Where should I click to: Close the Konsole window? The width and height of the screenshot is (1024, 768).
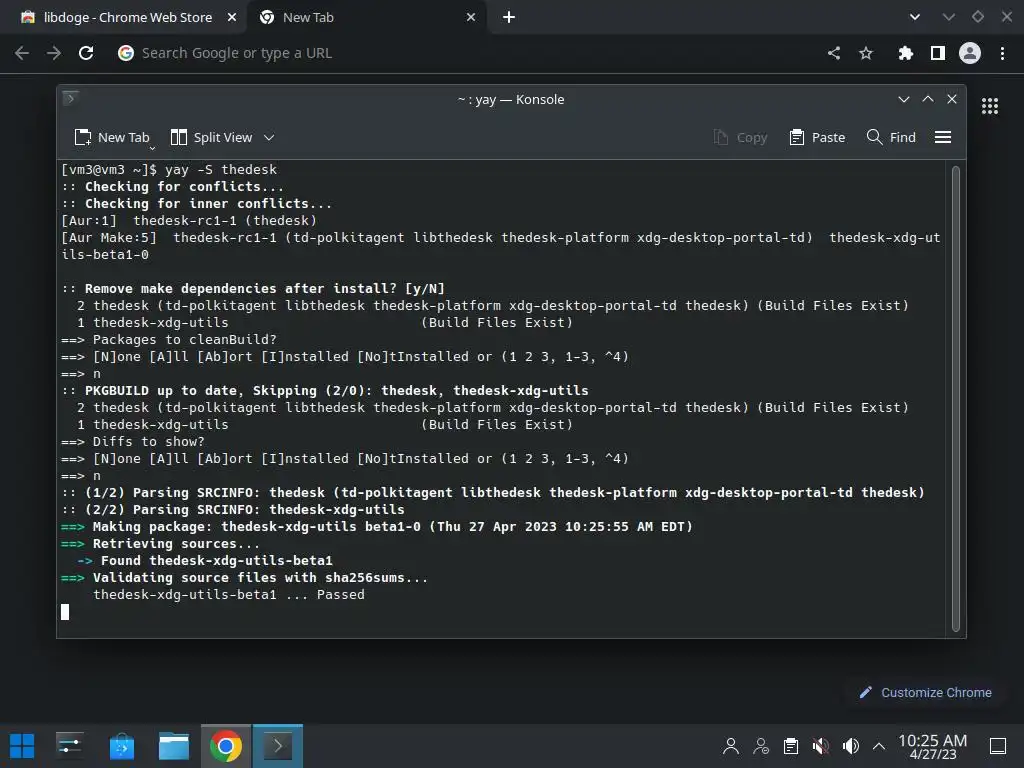pyautogui.click(x=952, y=99)
